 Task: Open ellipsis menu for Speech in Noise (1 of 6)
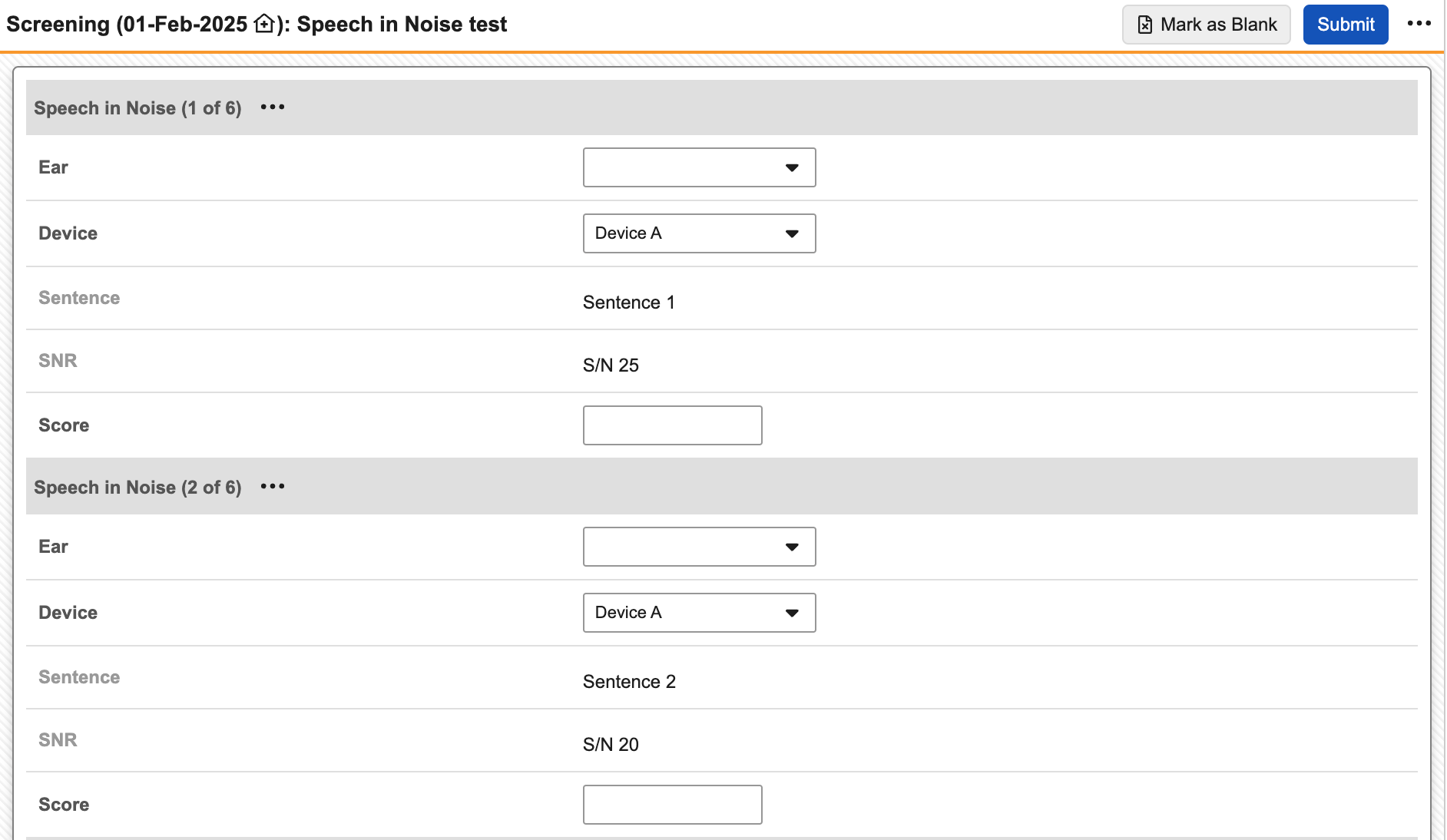pyautogui.click(x=273, y=107)
